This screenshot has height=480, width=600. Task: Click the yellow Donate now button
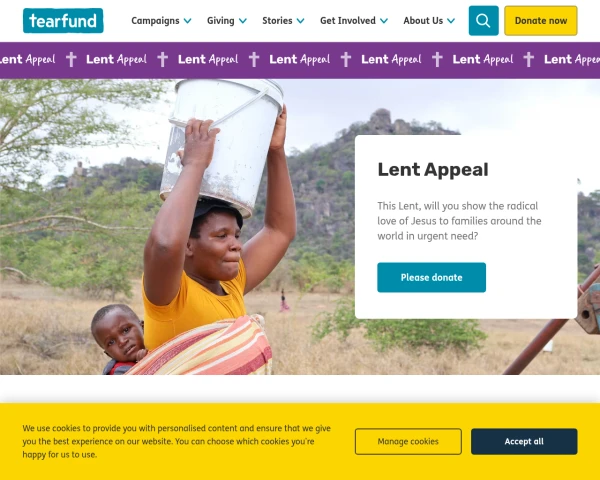pyautogui.click(x=541, y=21)
